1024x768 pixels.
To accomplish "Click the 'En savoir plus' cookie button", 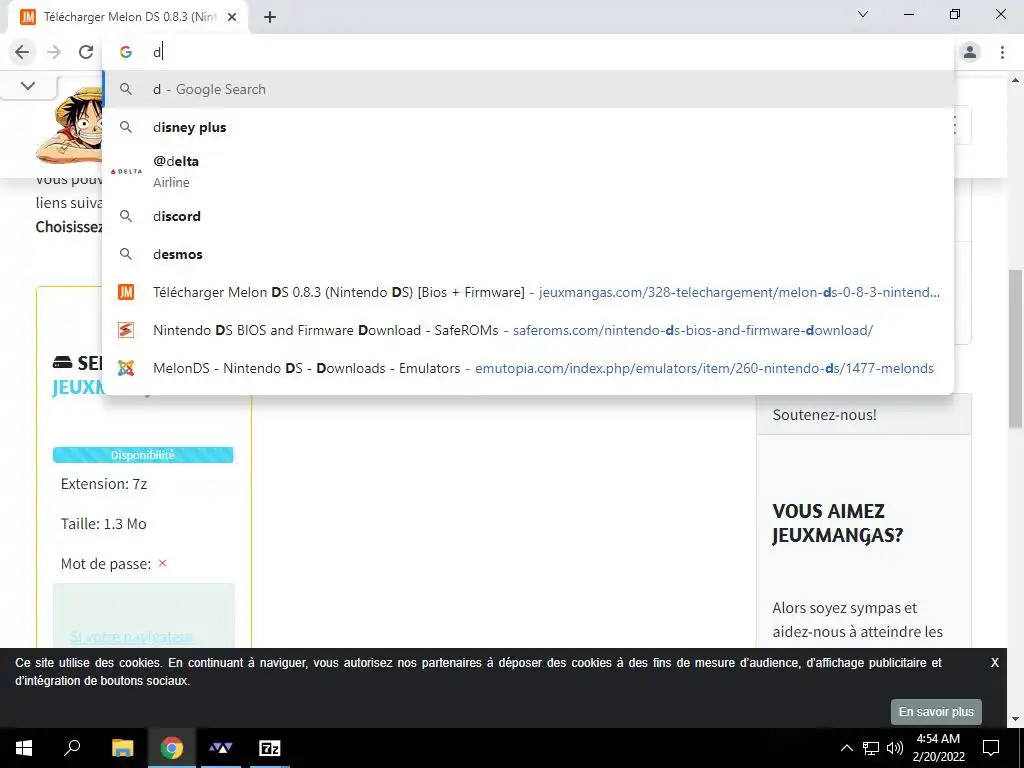I will pos(936,712).
